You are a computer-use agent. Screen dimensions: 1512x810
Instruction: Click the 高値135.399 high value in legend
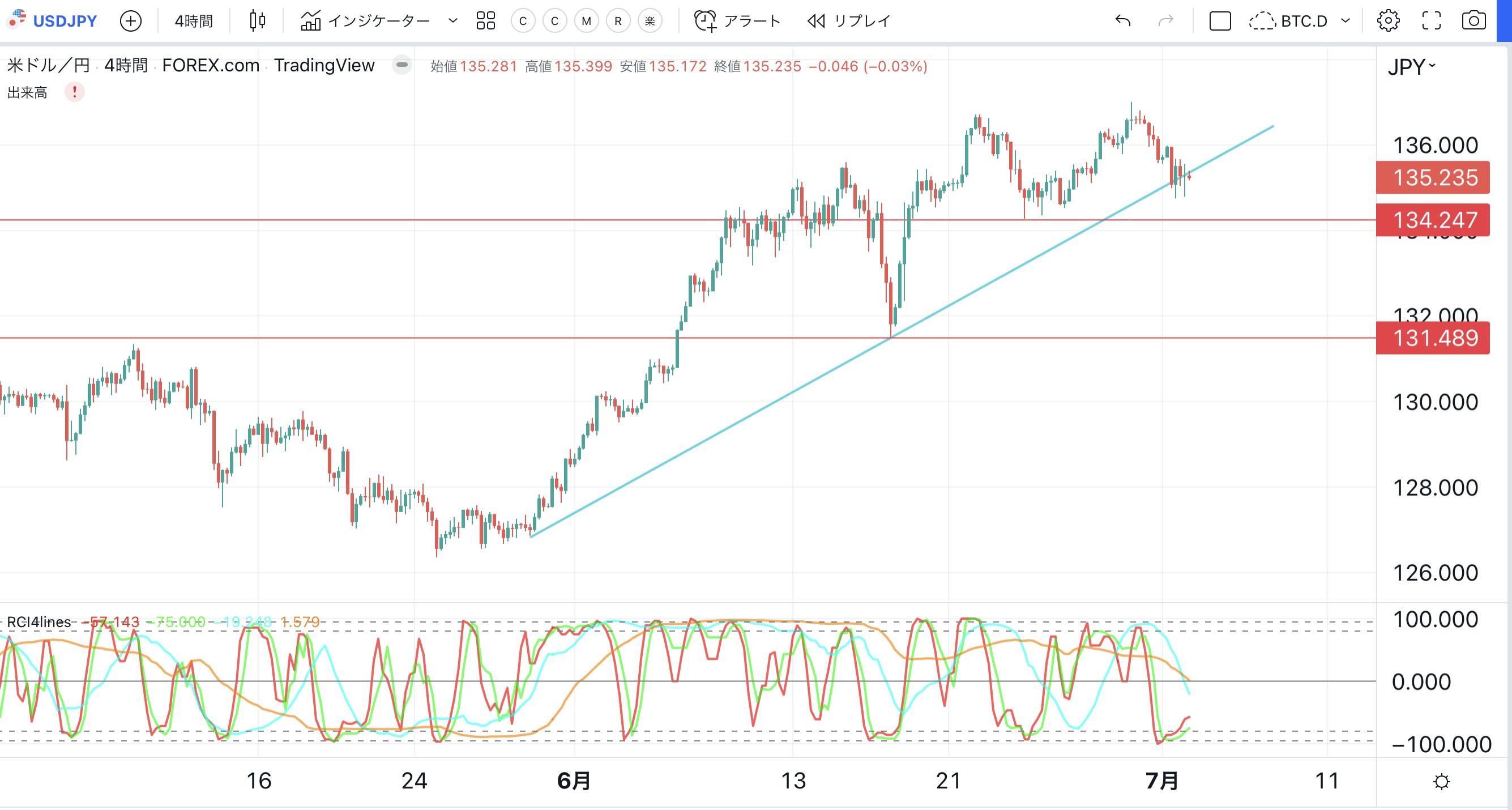[x=568, y=66]
